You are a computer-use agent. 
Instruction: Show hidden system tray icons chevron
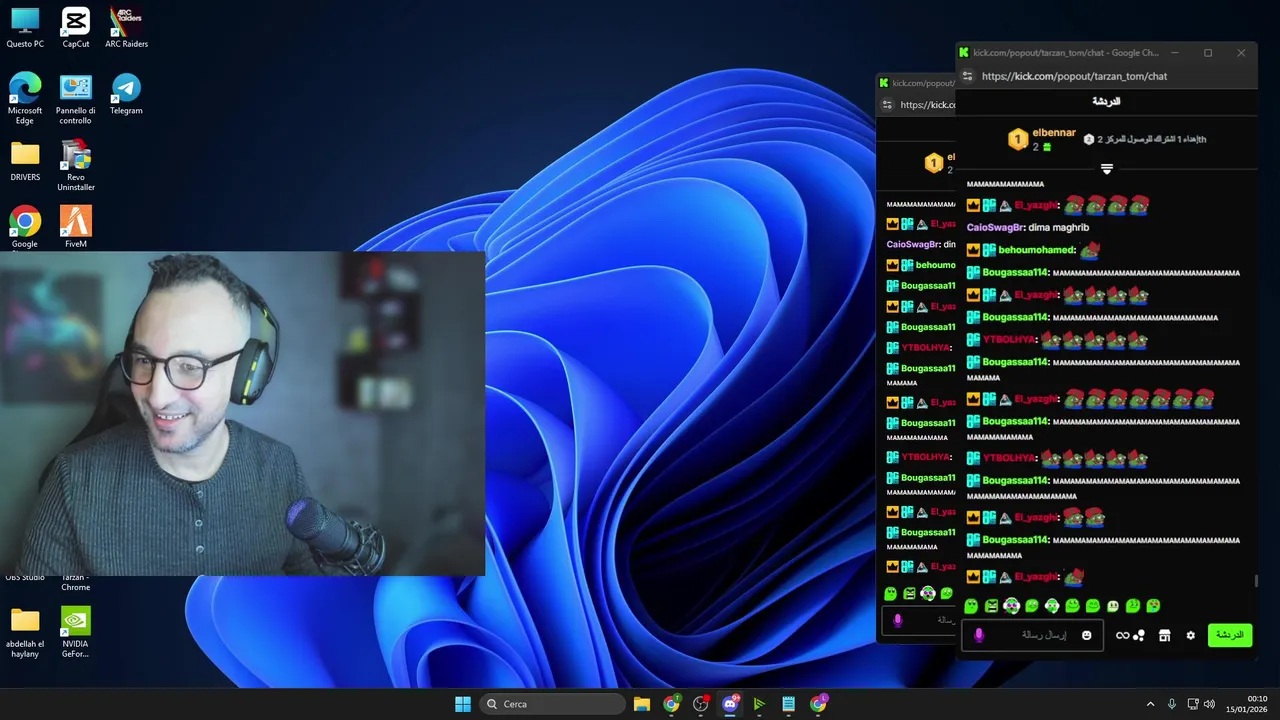[1150, 704]
